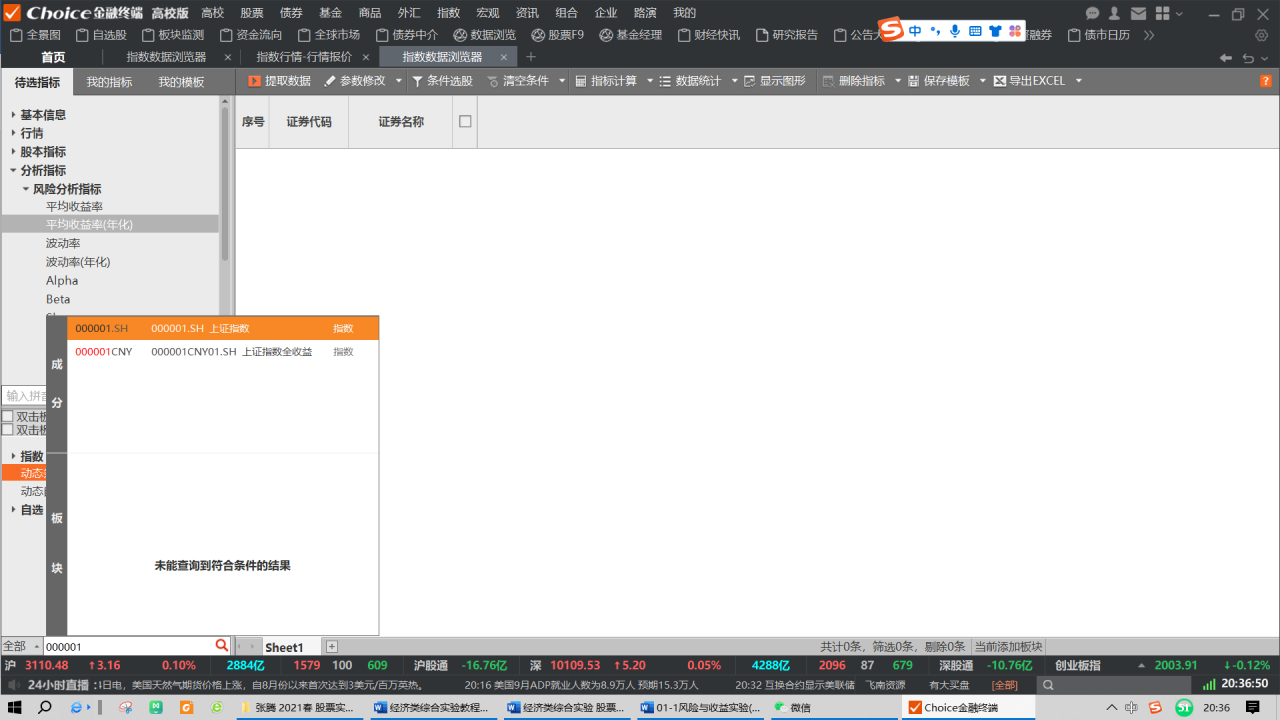Click the bottom status bar search field

(x=1115, y=685)
